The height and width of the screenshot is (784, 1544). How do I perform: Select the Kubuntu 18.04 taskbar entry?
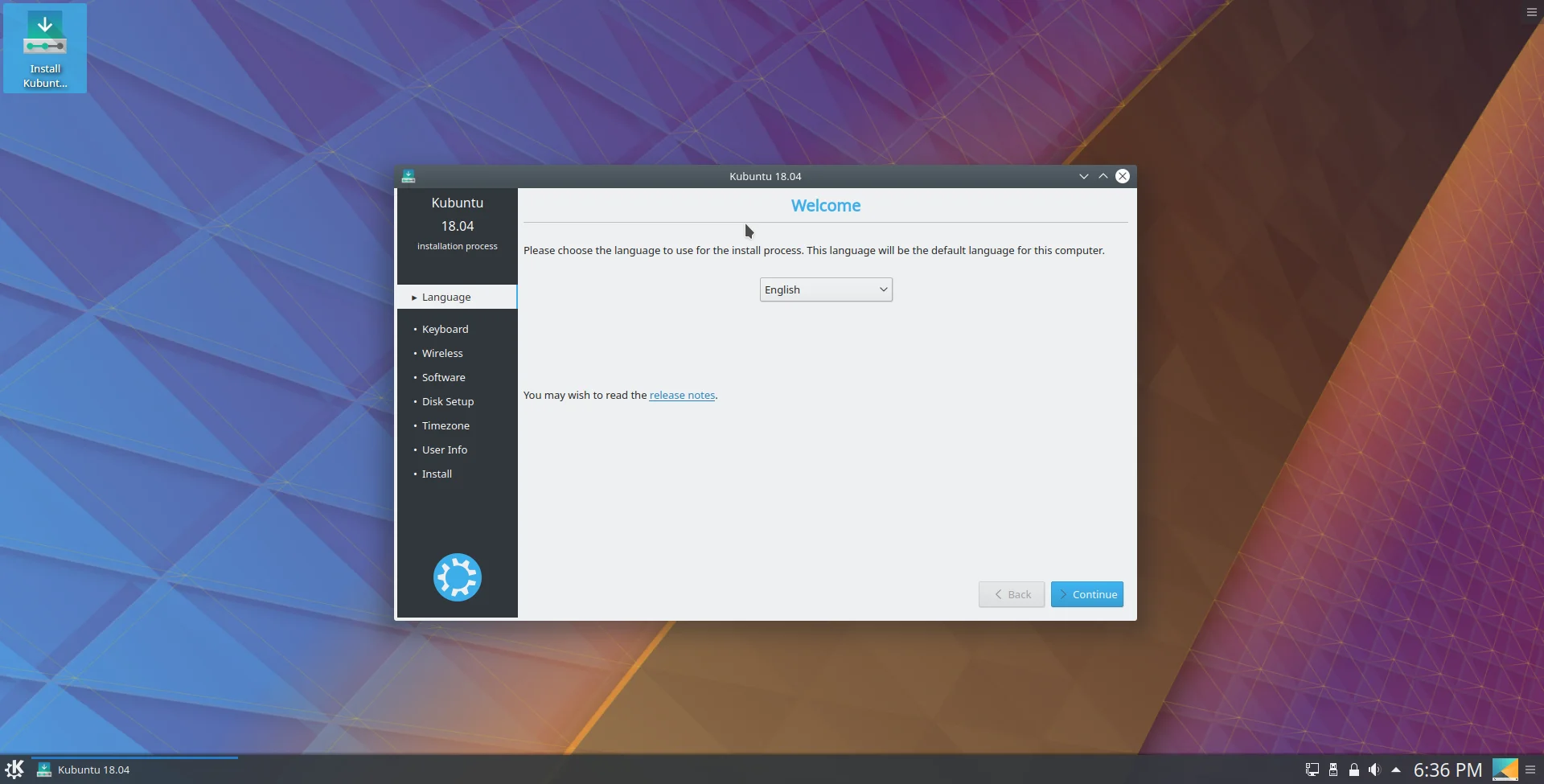click(x=134, y=770)
